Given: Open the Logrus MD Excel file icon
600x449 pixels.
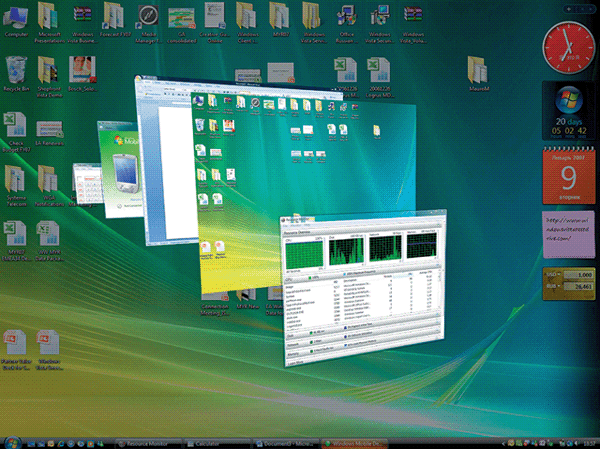Looking at the screenshot, I should (379, 77).
